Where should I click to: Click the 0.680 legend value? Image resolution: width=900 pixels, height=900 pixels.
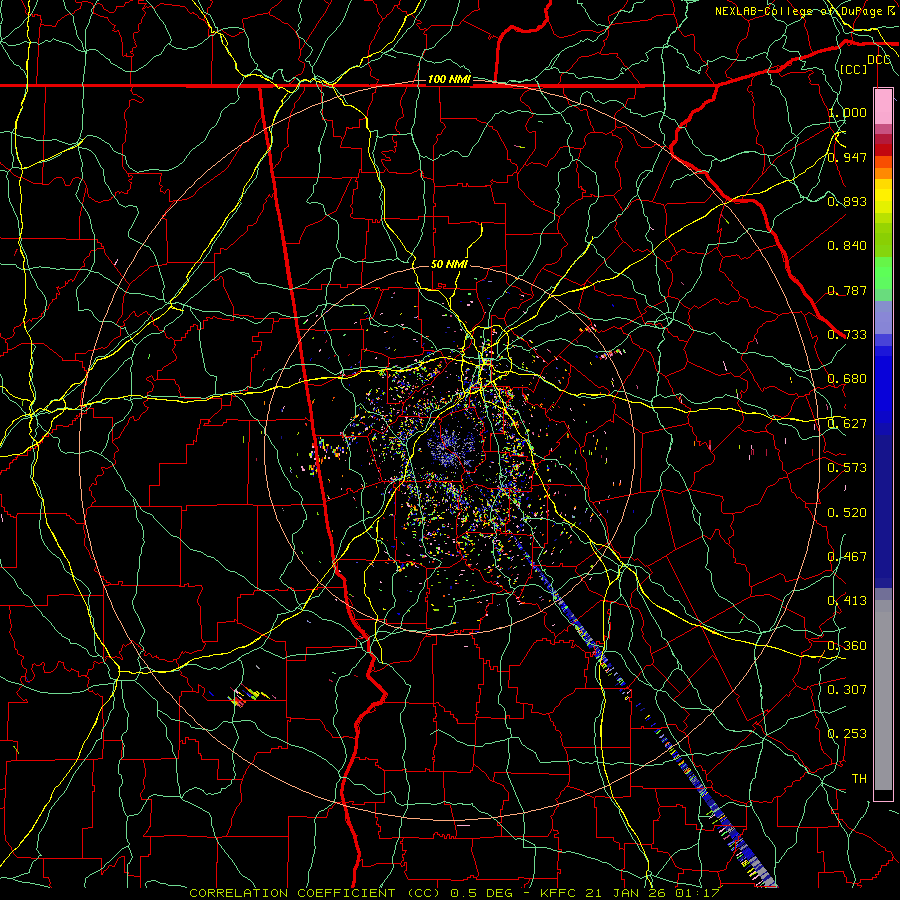pos(847,378)
